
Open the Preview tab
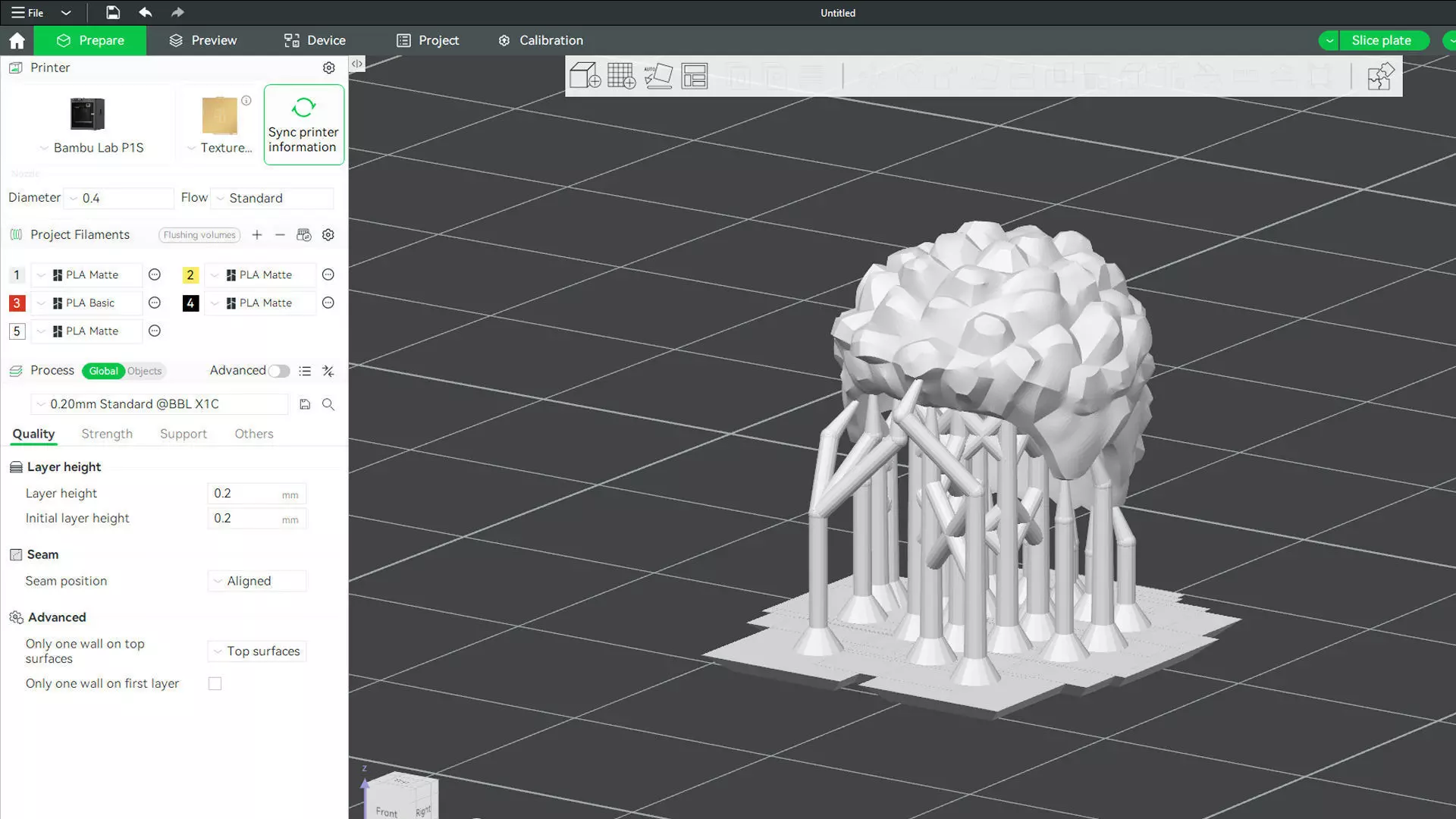pos(203,40)
